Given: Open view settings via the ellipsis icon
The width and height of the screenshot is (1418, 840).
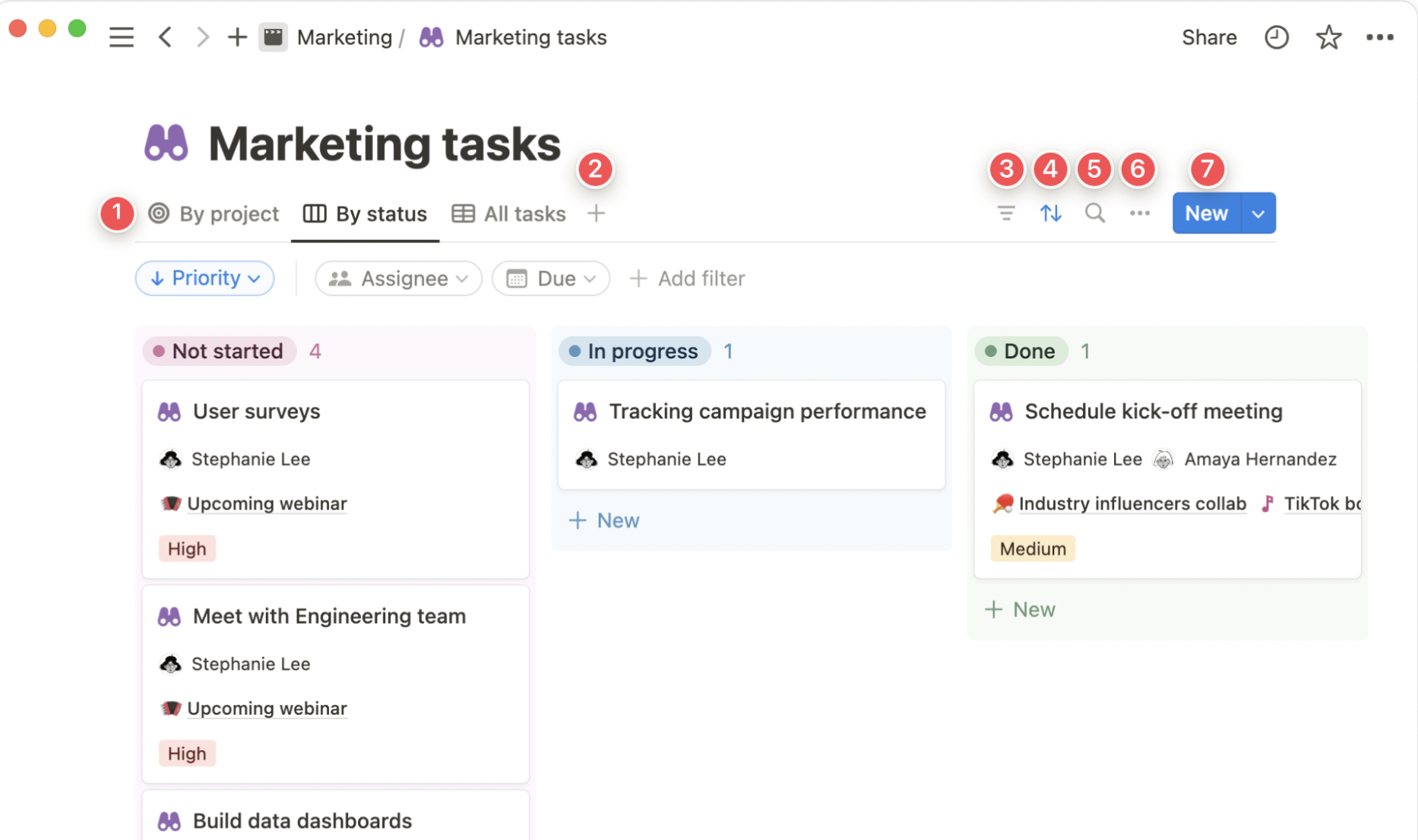Looking at the screenshot, I should coord(1139,213).
